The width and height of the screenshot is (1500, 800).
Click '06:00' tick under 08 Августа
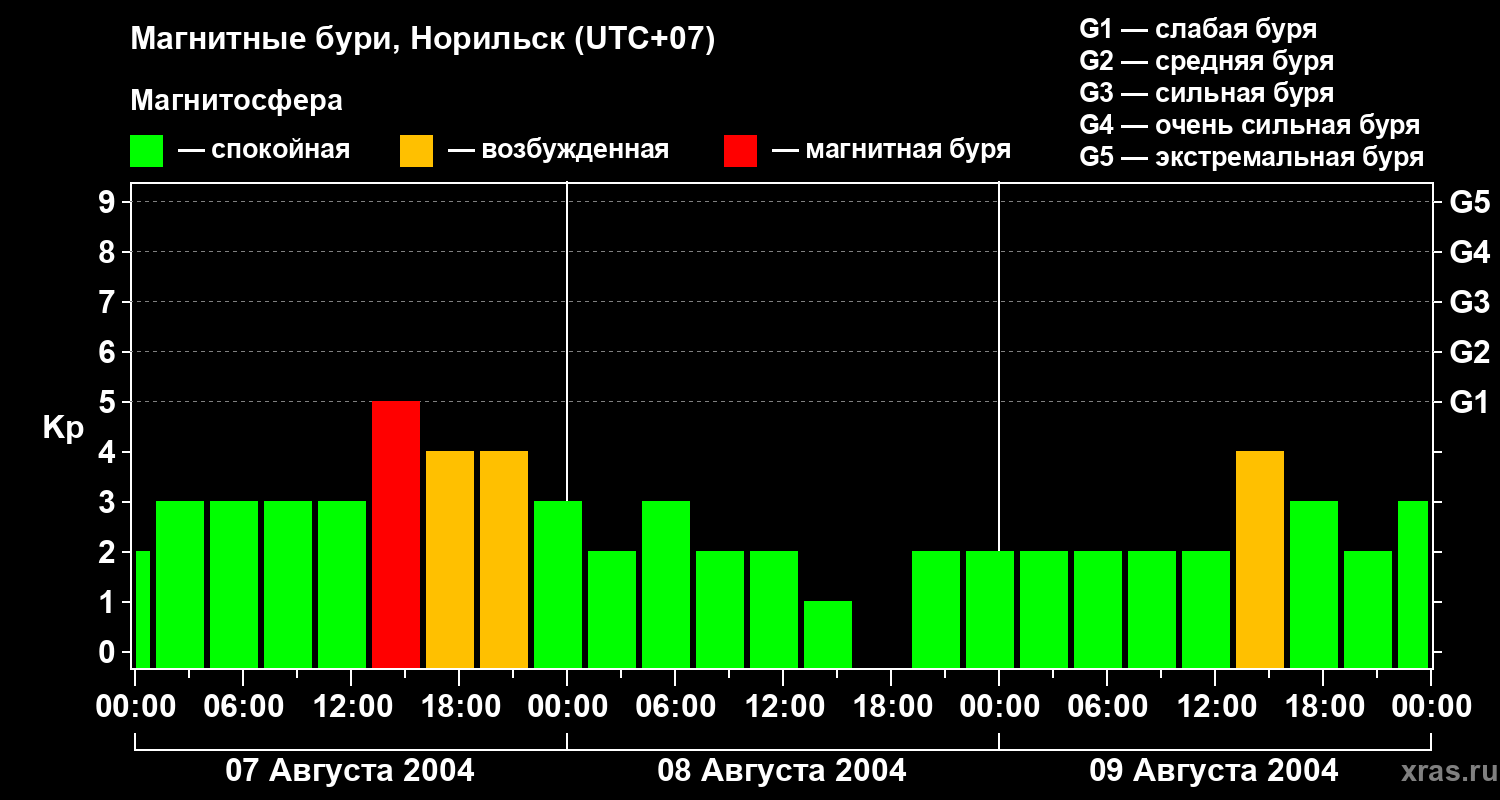pos(675,707)
